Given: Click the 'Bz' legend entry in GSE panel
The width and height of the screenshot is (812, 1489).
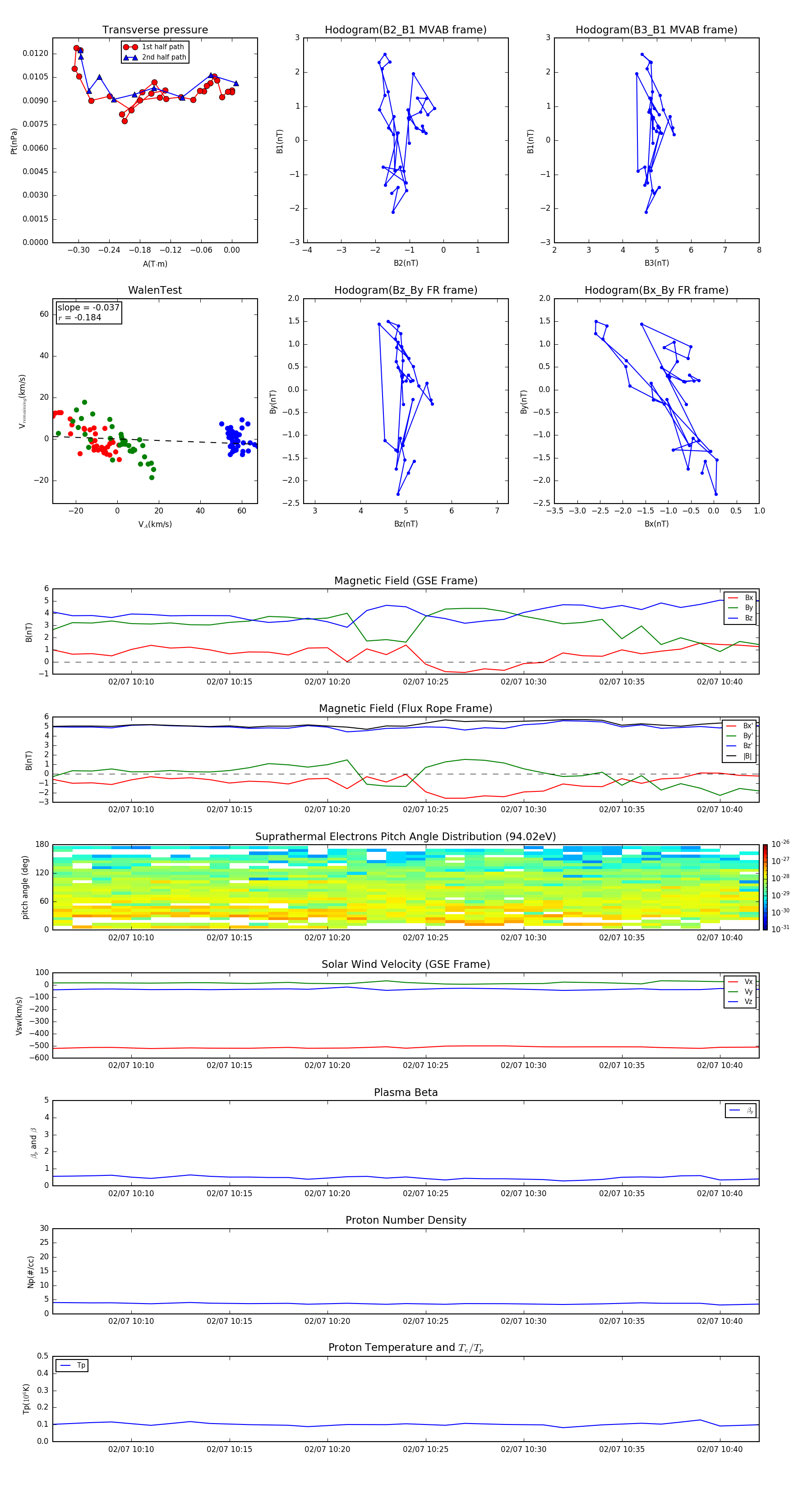Looking at the screenshot, I should pyautogui.click(x=741, y=618).
